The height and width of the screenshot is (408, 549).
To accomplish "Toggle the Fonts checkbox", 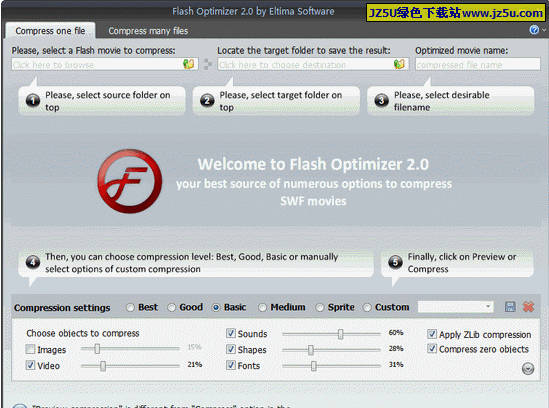I will click(231, 365).
